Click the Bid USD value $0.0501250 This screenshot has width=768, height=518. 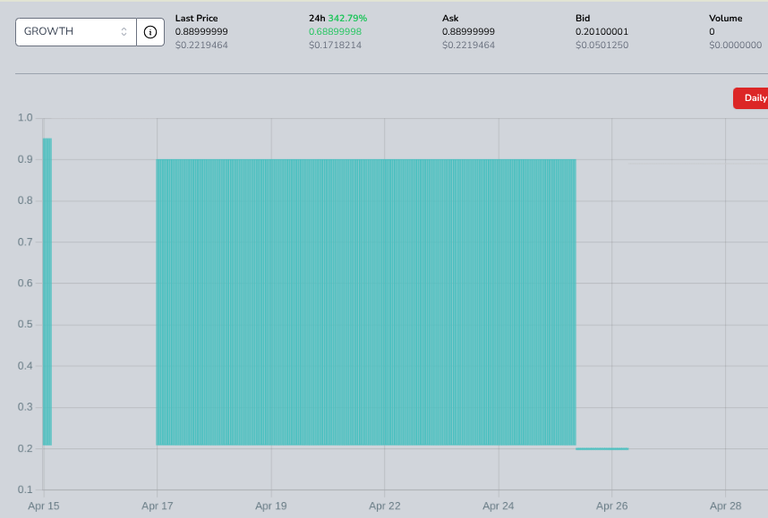[x=601, y=45]
